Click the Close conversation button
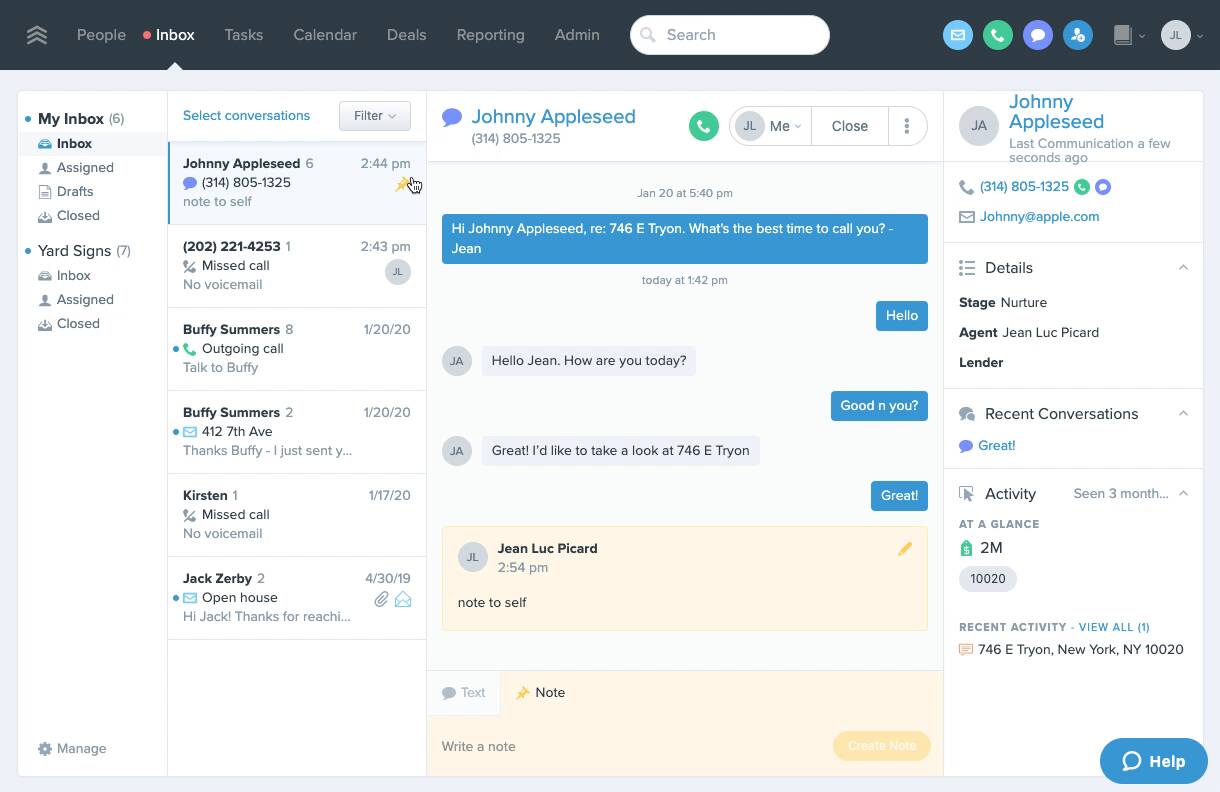This screenshot has width=1220, height=792. pyautogui.click(x=849, y=126)
